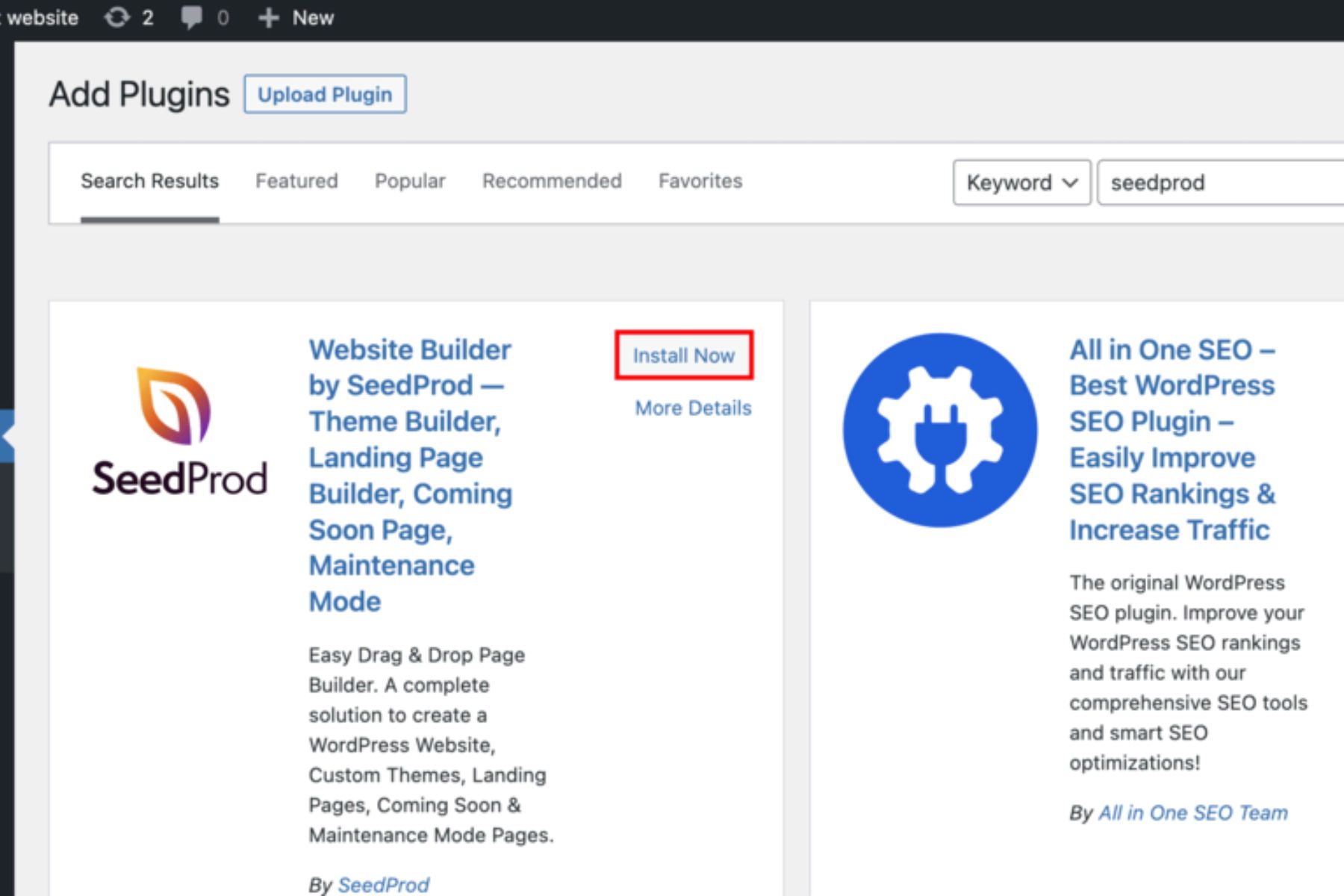Image resolution: width=1344 pixels, height=896 pixels.
Task: Open the comments bubble icon in admin bar
Action: (191, 17)
